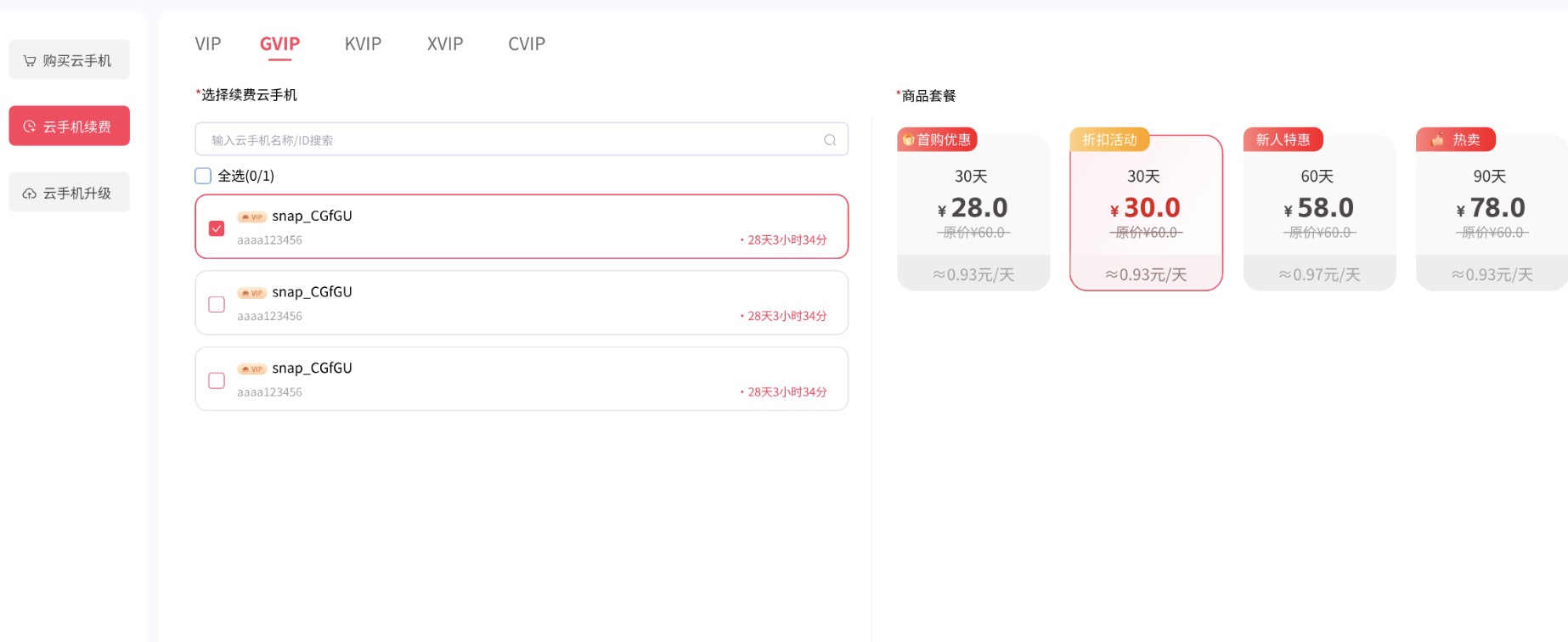1568x642 pixels.
Task: Uncheck the first snap_CGfGU phone checkbox
Action: pos(217,228)
